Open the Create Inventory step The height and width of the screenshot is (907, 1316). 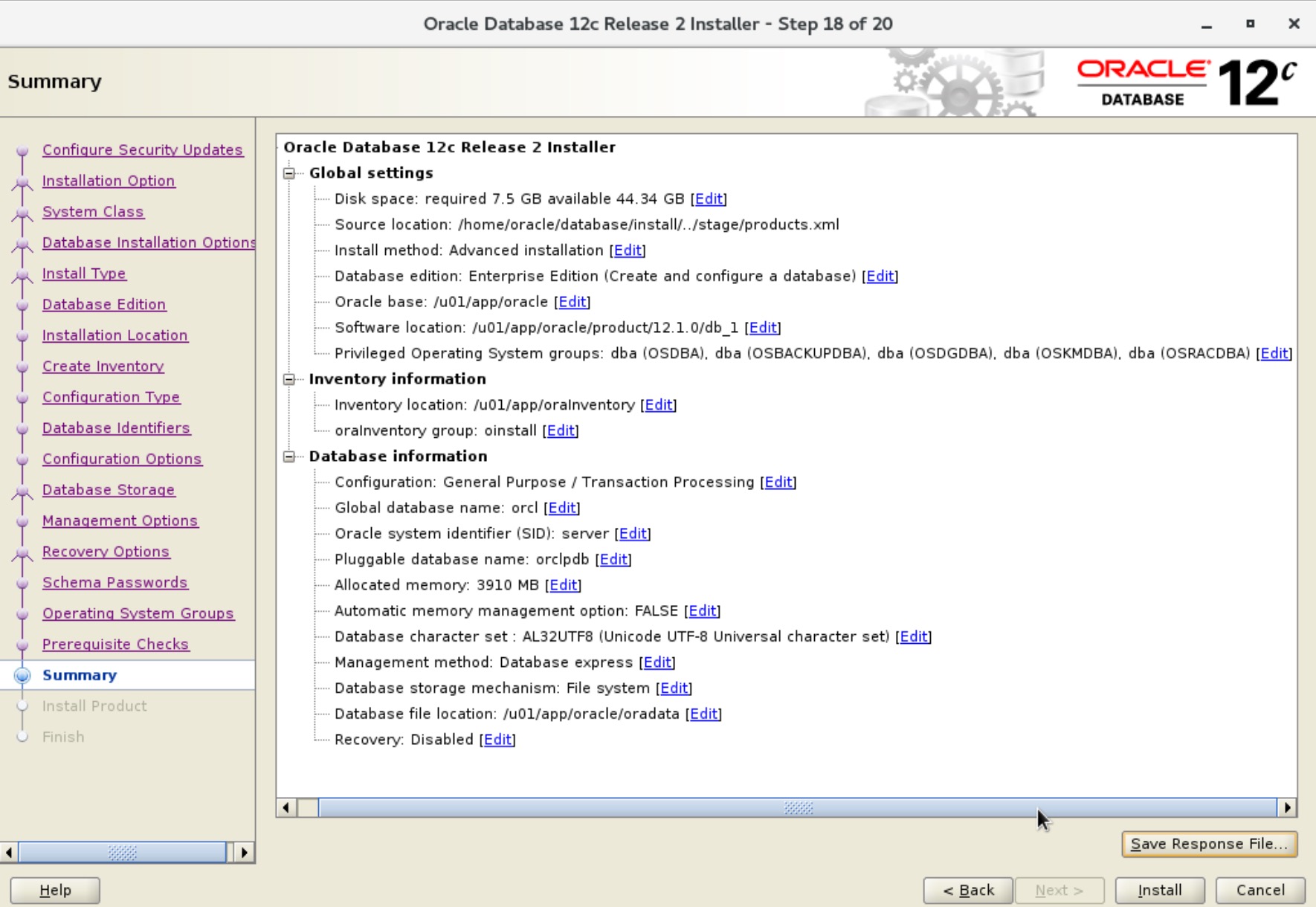[x=103, y=366]
